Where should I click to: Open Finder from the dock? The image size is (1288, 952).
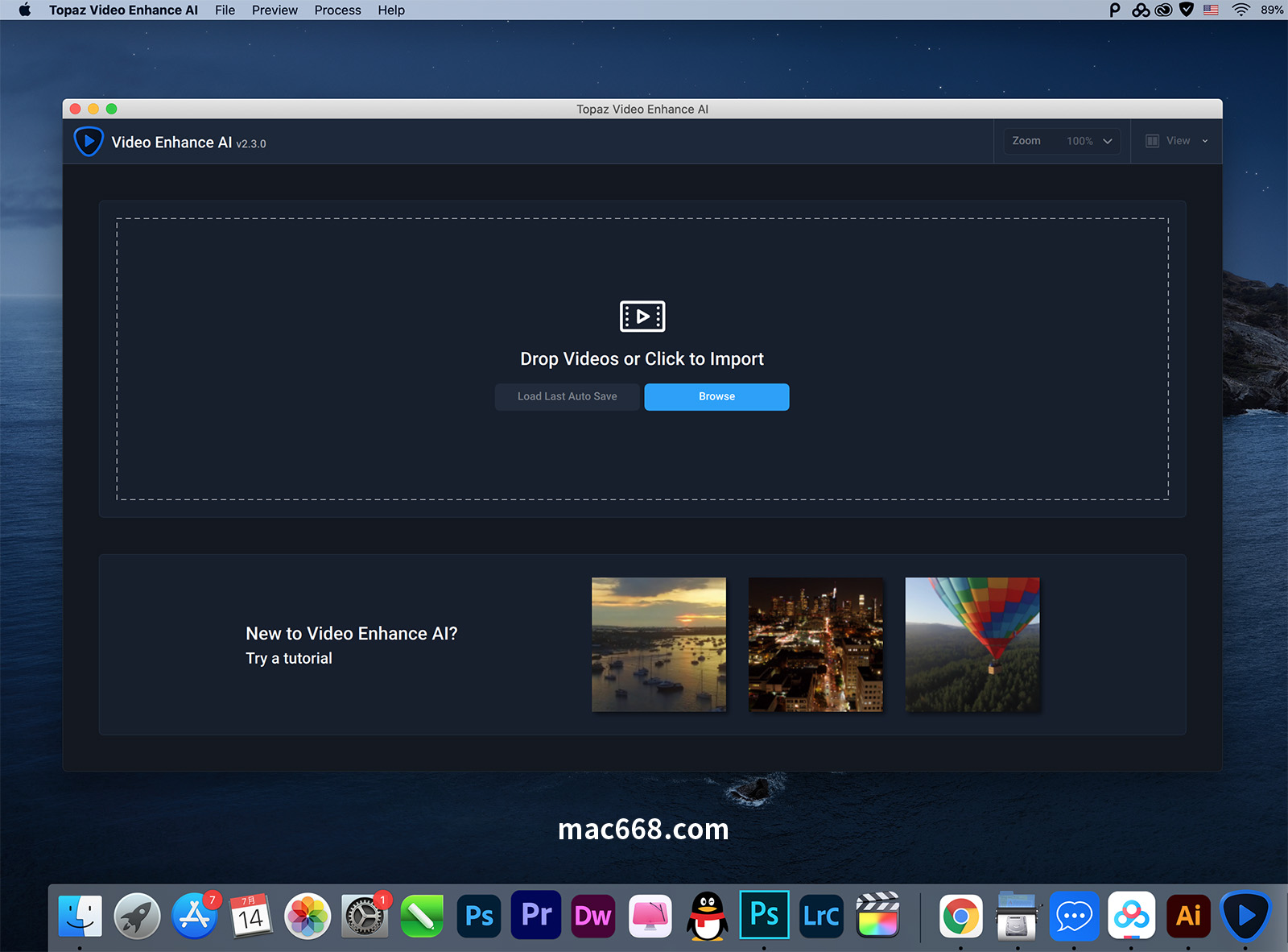[x=80, y=916]
